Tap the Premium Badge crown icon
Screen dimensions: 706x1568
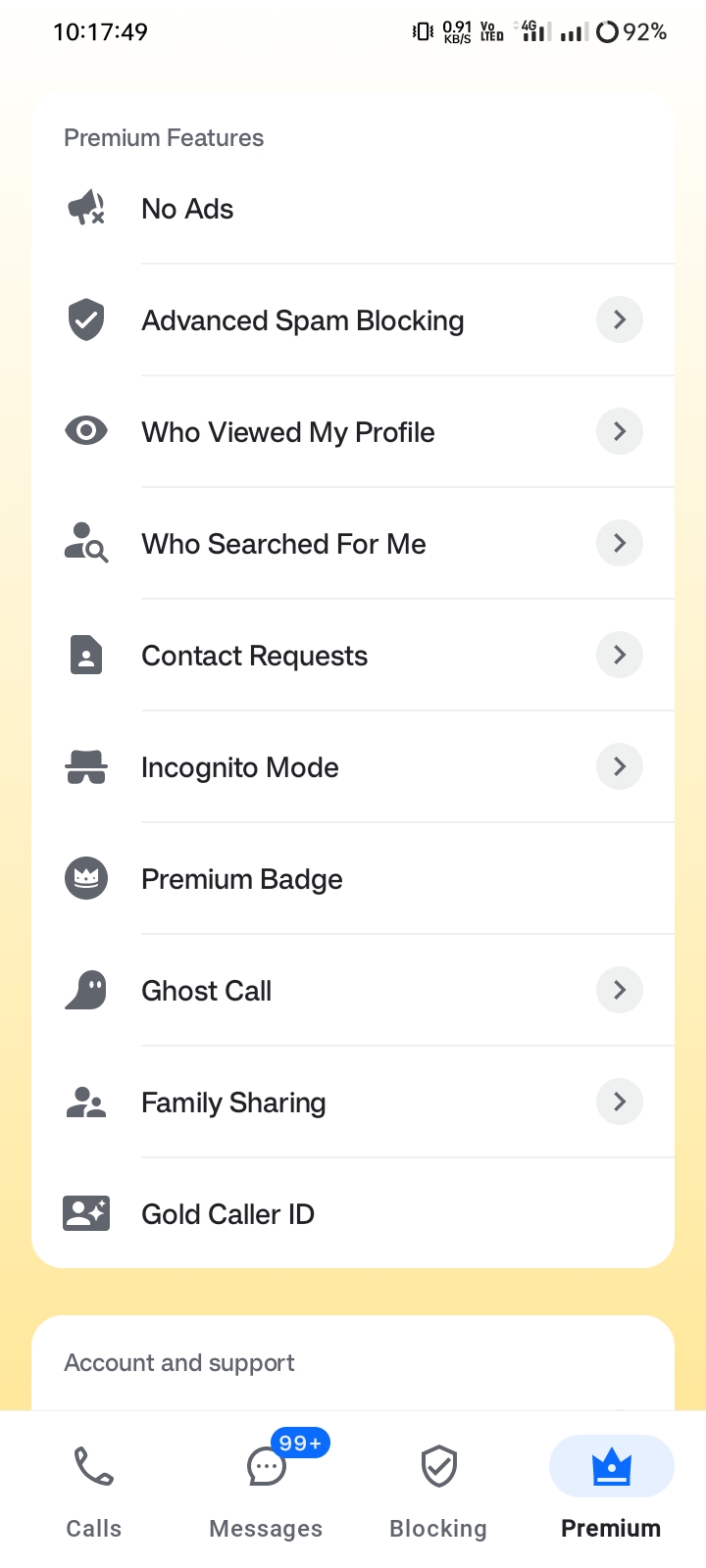point(86,878)
